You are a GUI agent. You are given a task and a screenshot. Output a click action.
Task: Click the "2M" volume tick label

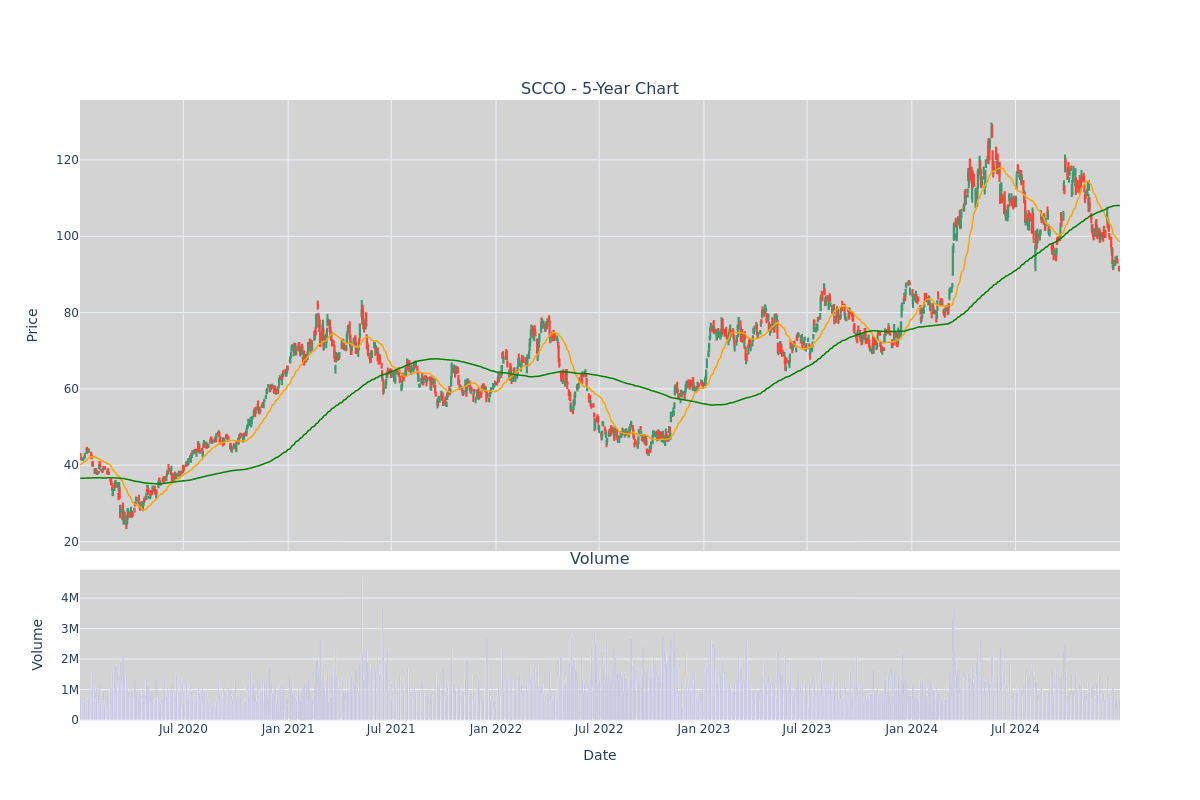(69, 659)
